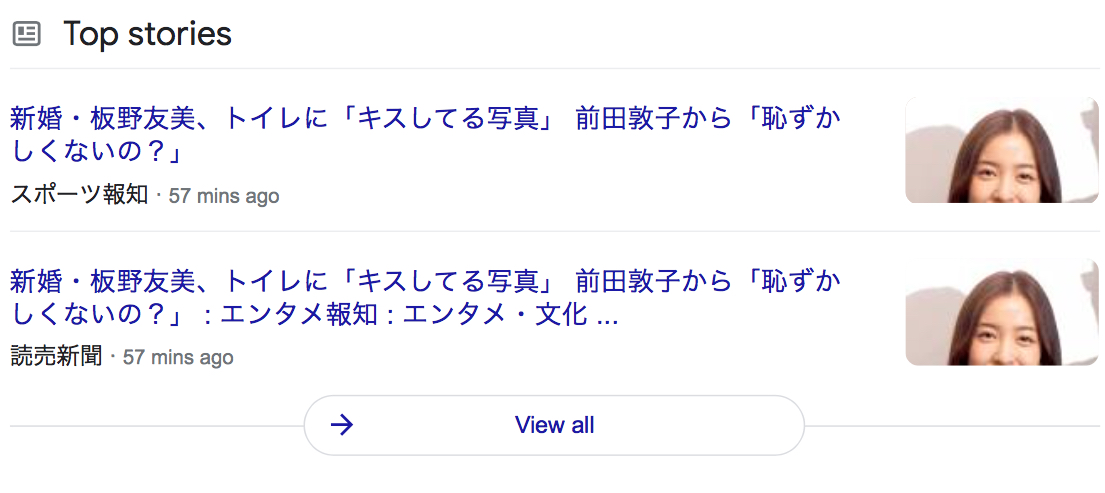Click 新婚・板野友美 in the second headline
This screenshot has width=1105, height=493.
click(101, 282)
